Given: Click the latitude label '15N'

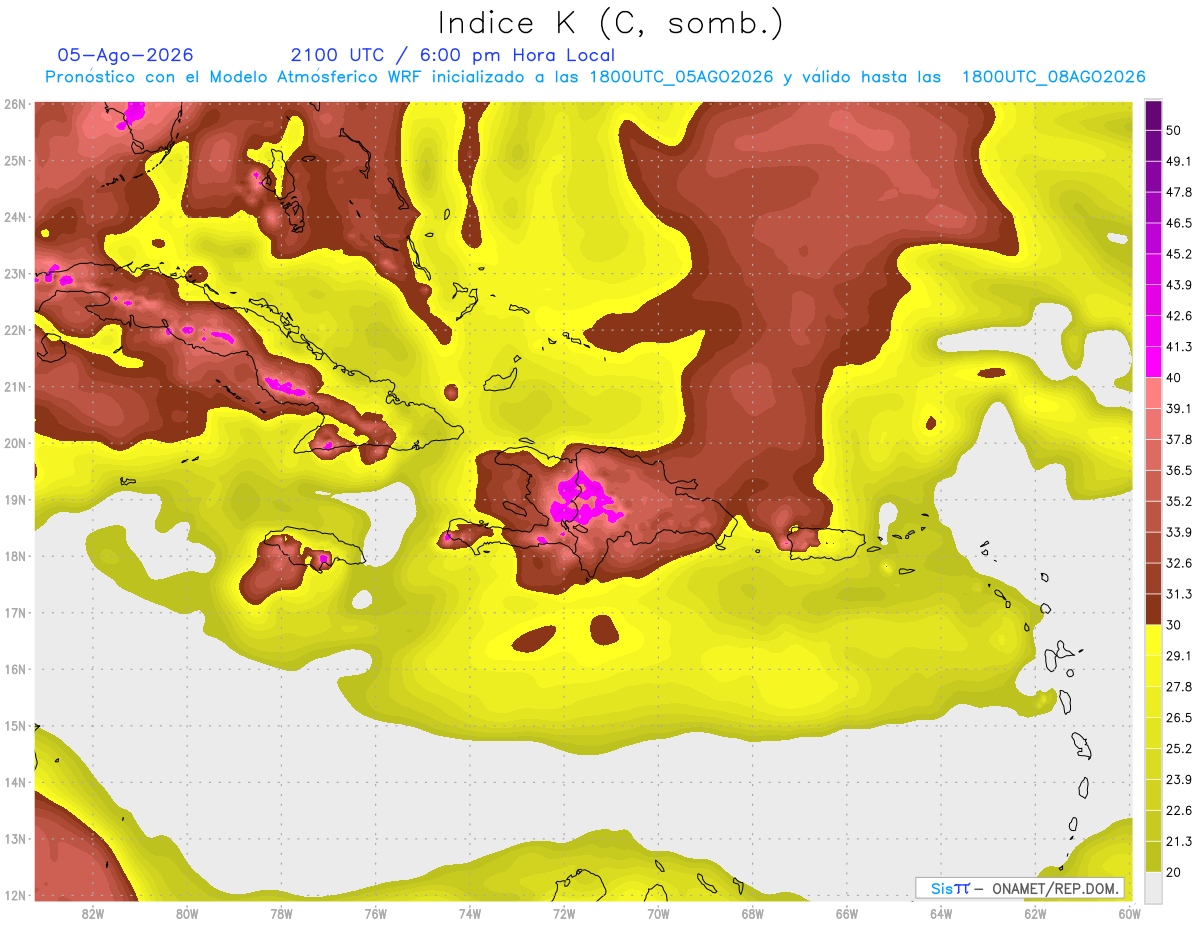Looking at the screenshot, I should [x=15, y=726].
